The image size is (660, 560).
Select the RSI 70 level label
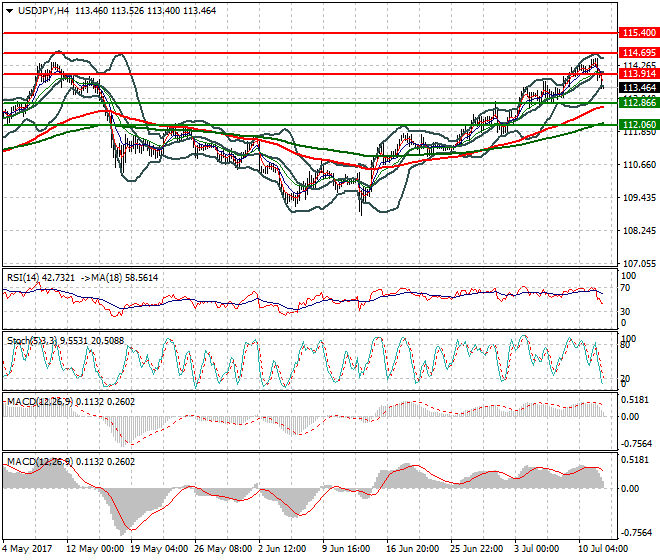click(626, 288)
